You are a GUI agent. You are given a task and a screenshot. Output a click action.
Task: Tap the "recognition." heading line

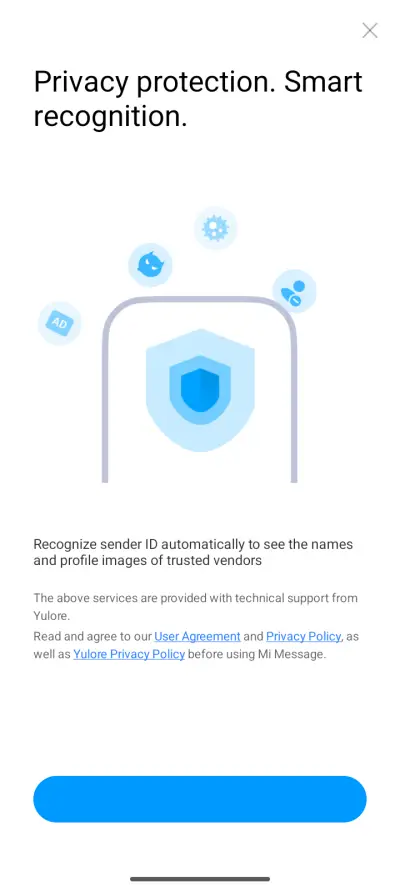[110, 117]
